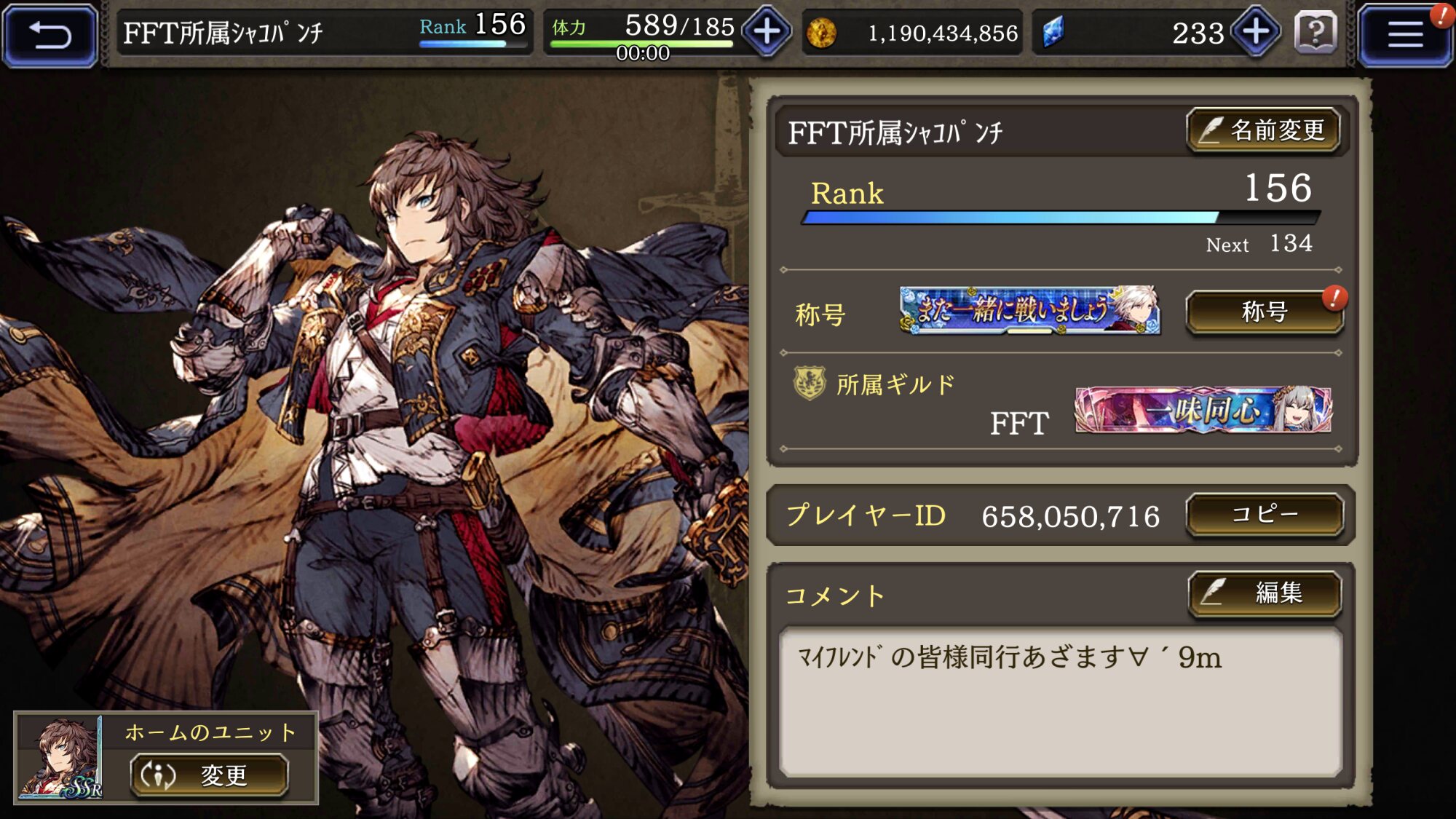
Task: Open the hamburger menu
Action: click(1404, 34)
